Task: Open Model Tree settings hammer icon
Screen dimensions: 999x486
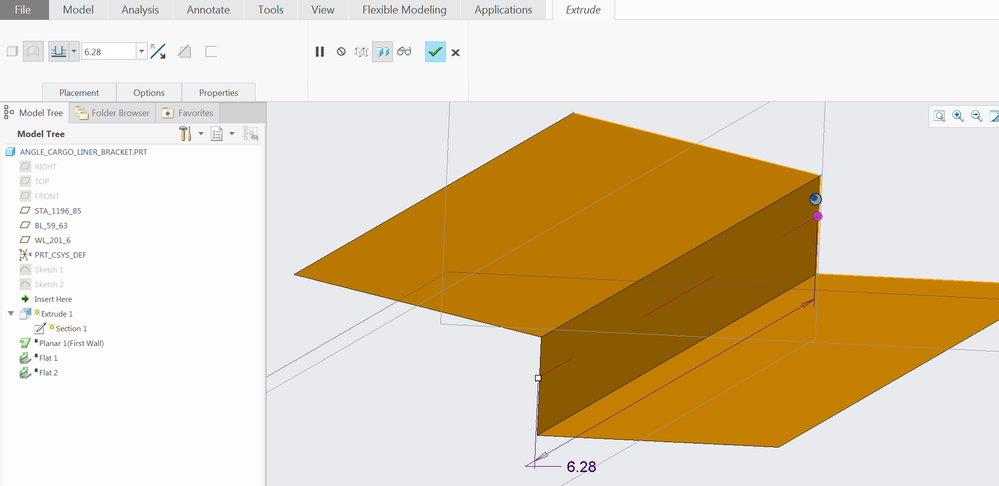Action: 186,133
